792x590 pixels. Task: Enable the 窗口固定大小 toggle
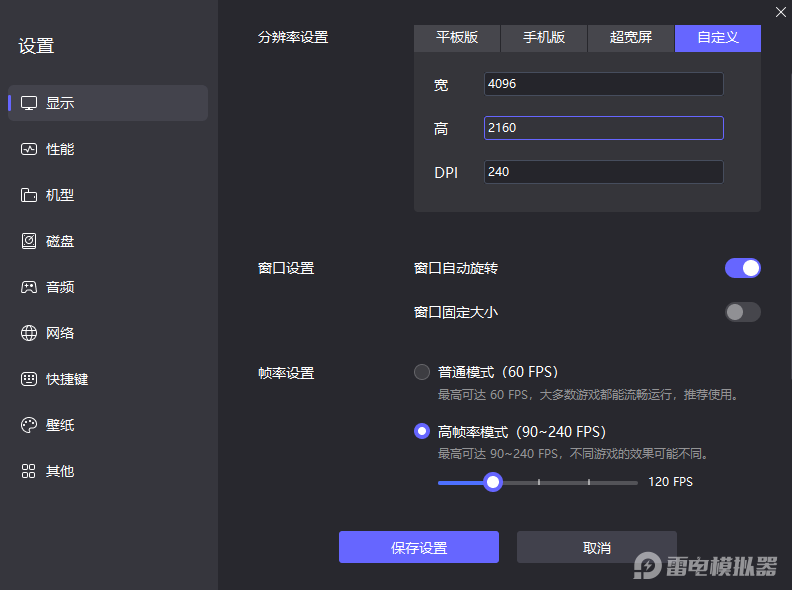(742, 312)
